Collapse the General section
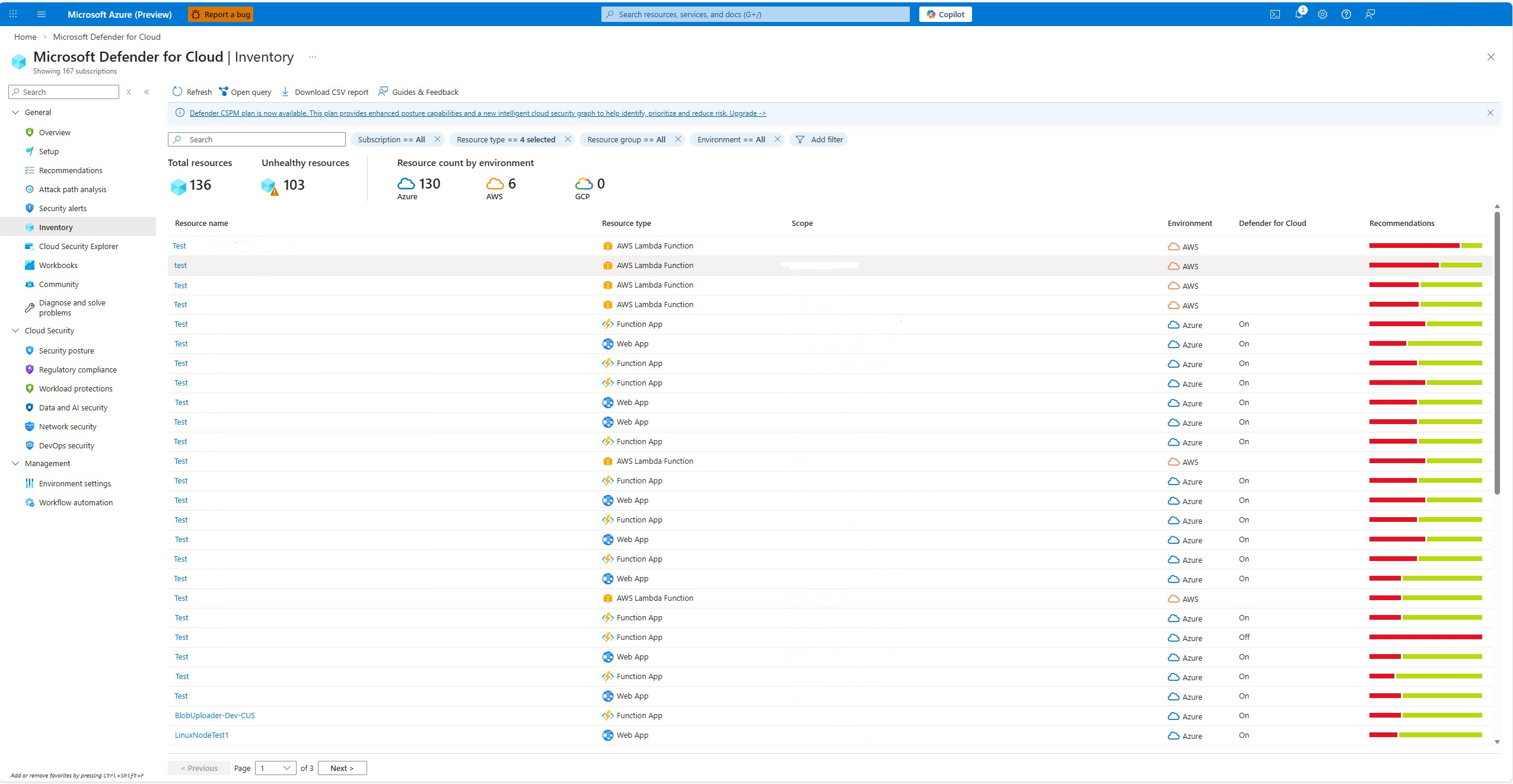This screenshot has width=1513, height=784. (16, 112)
